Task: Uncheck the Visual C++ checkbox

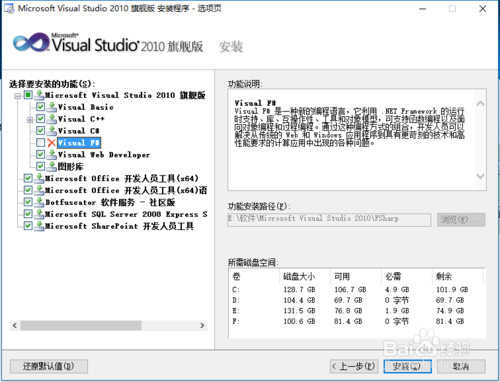Action: coord(40,119)
